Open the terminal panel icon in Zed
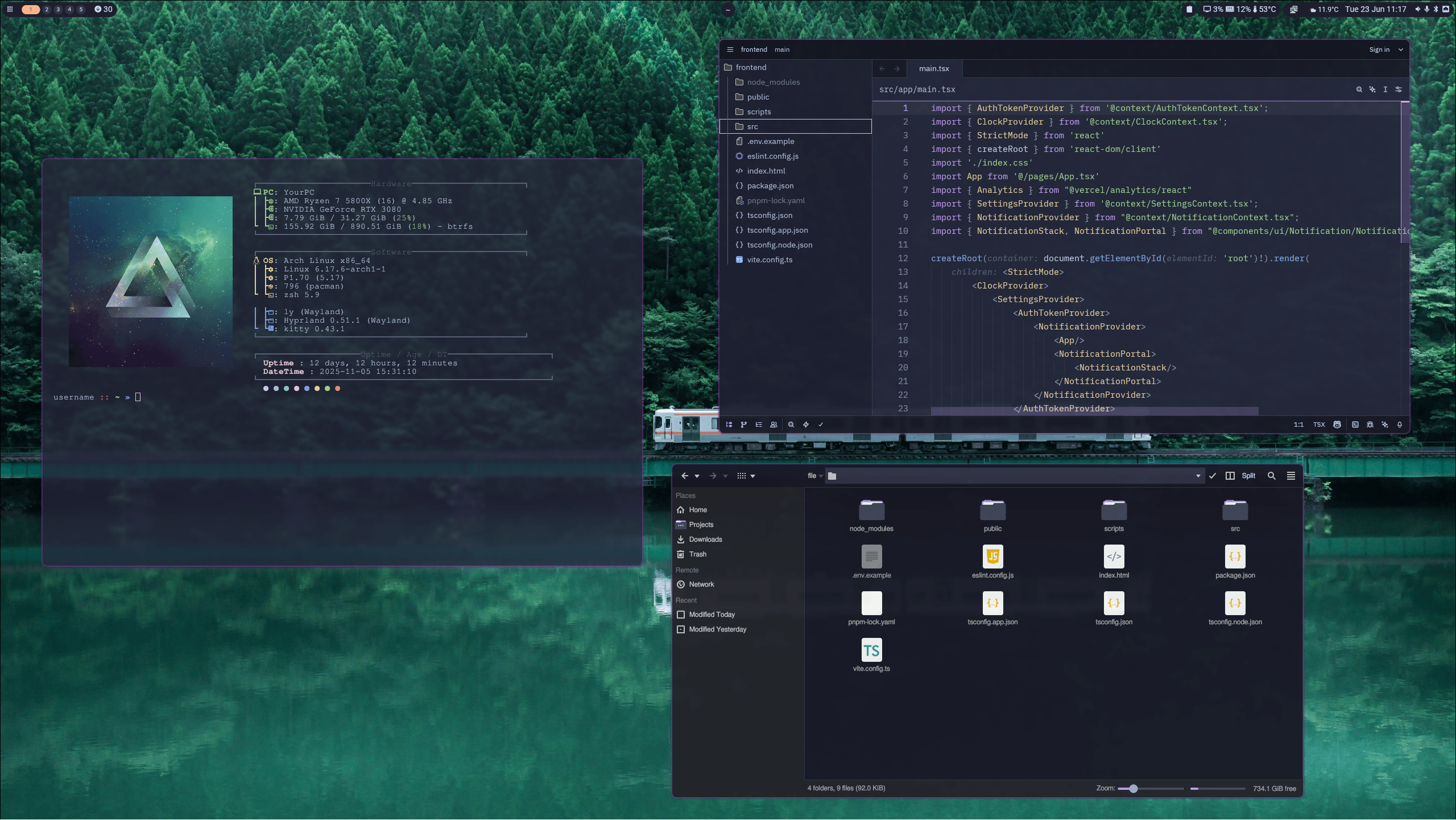This screenshot has height=820, width=1456. pos(1355,425)
